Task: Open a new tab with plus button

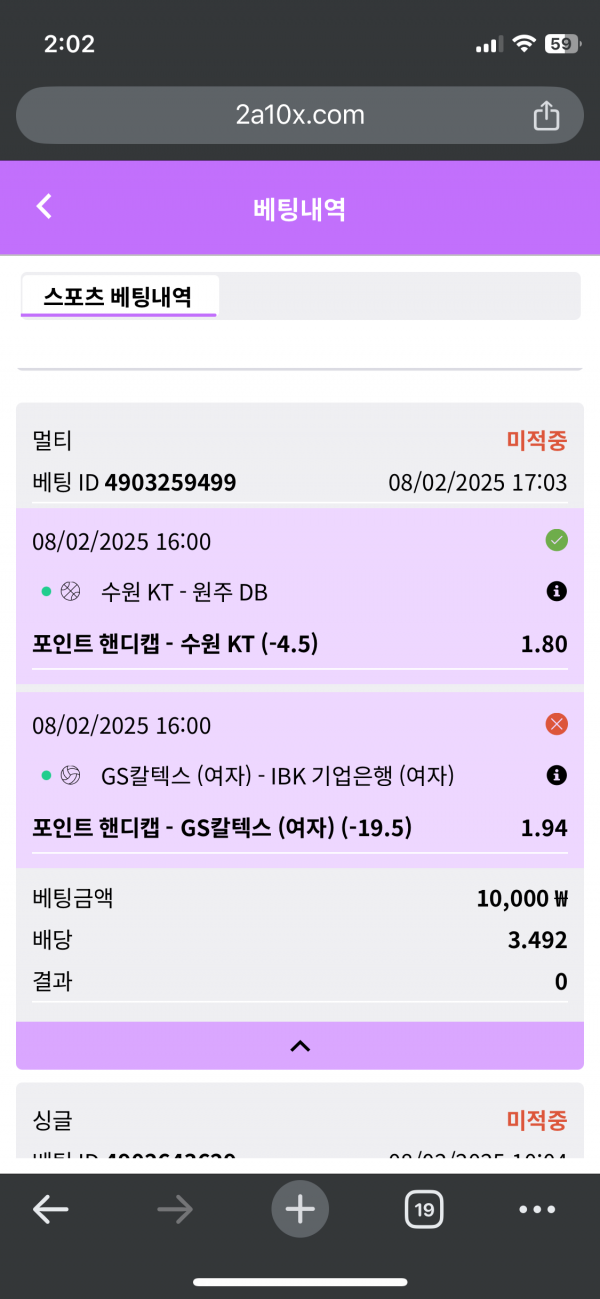Action: (x=300, y=1210)
